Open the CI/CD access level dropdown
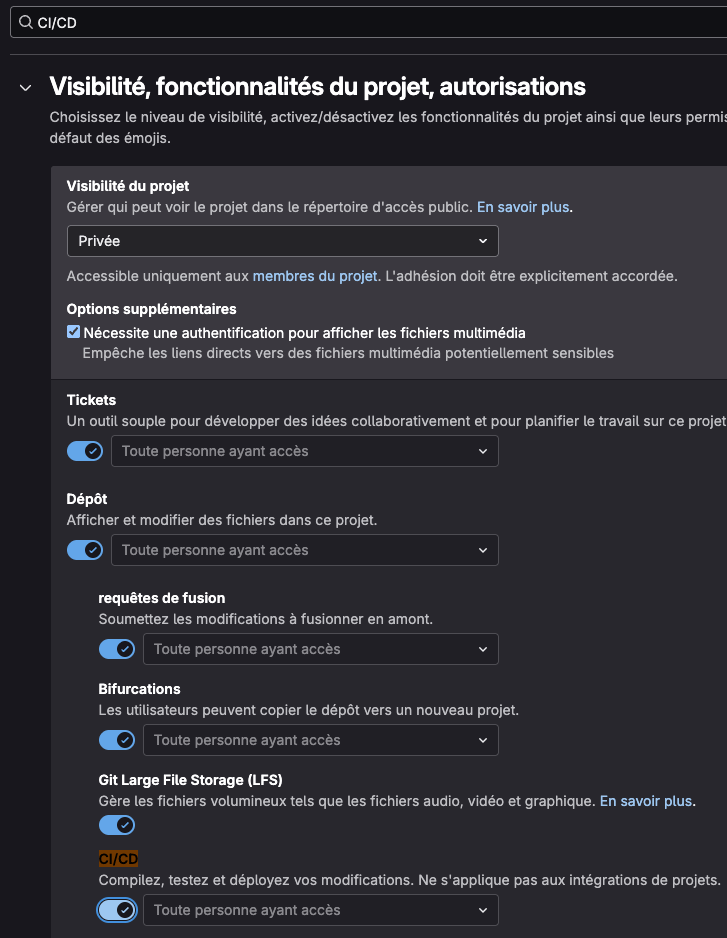Image resolution: width=727 pixels, height=938 pixels. [320, 910]
